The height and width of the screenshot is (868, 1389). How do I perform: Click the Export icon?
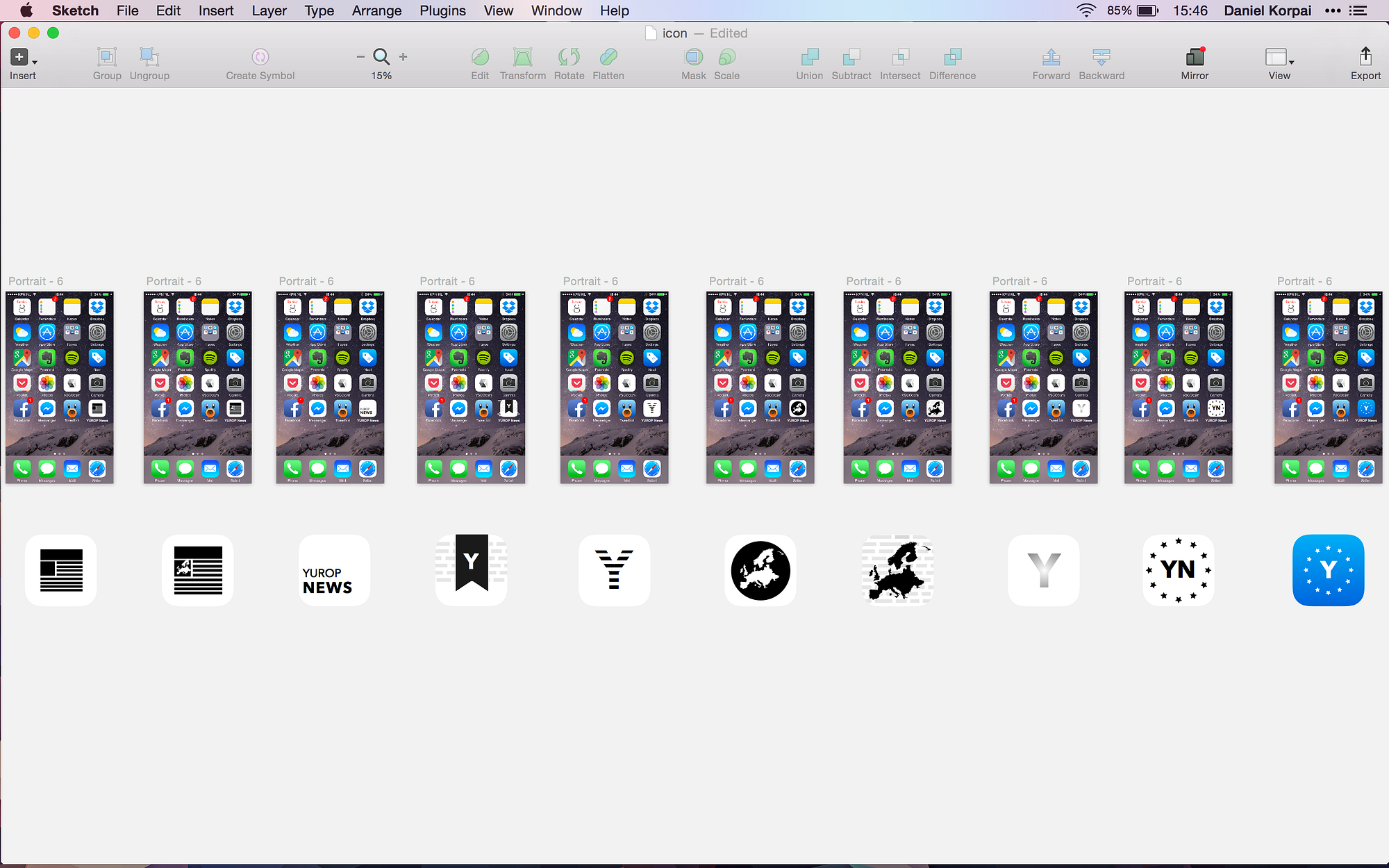[1365, 57]
